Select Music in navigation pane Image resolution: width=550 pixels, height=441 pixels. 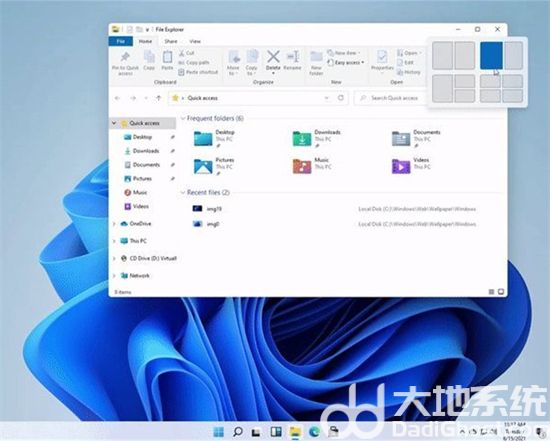(x=140, y=192)
